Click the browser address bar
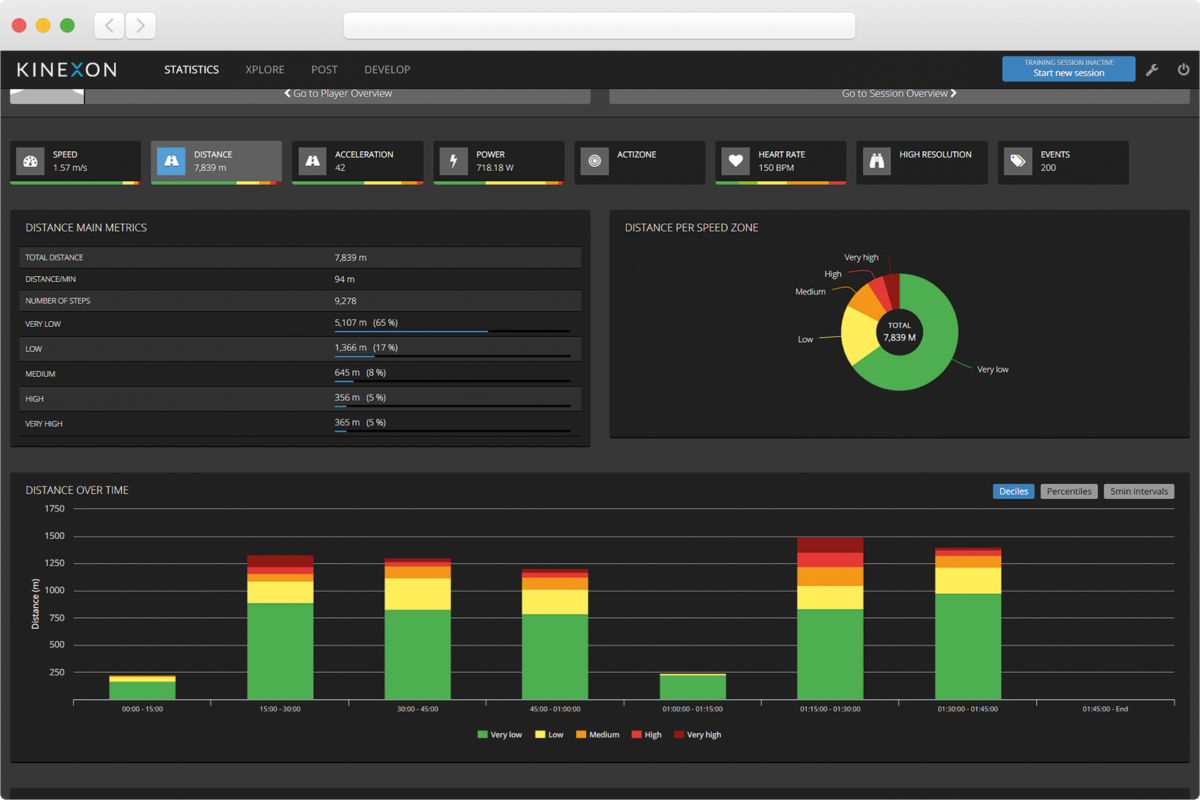The height and width of the screenshot is (800, 1200). coord(599,25)
